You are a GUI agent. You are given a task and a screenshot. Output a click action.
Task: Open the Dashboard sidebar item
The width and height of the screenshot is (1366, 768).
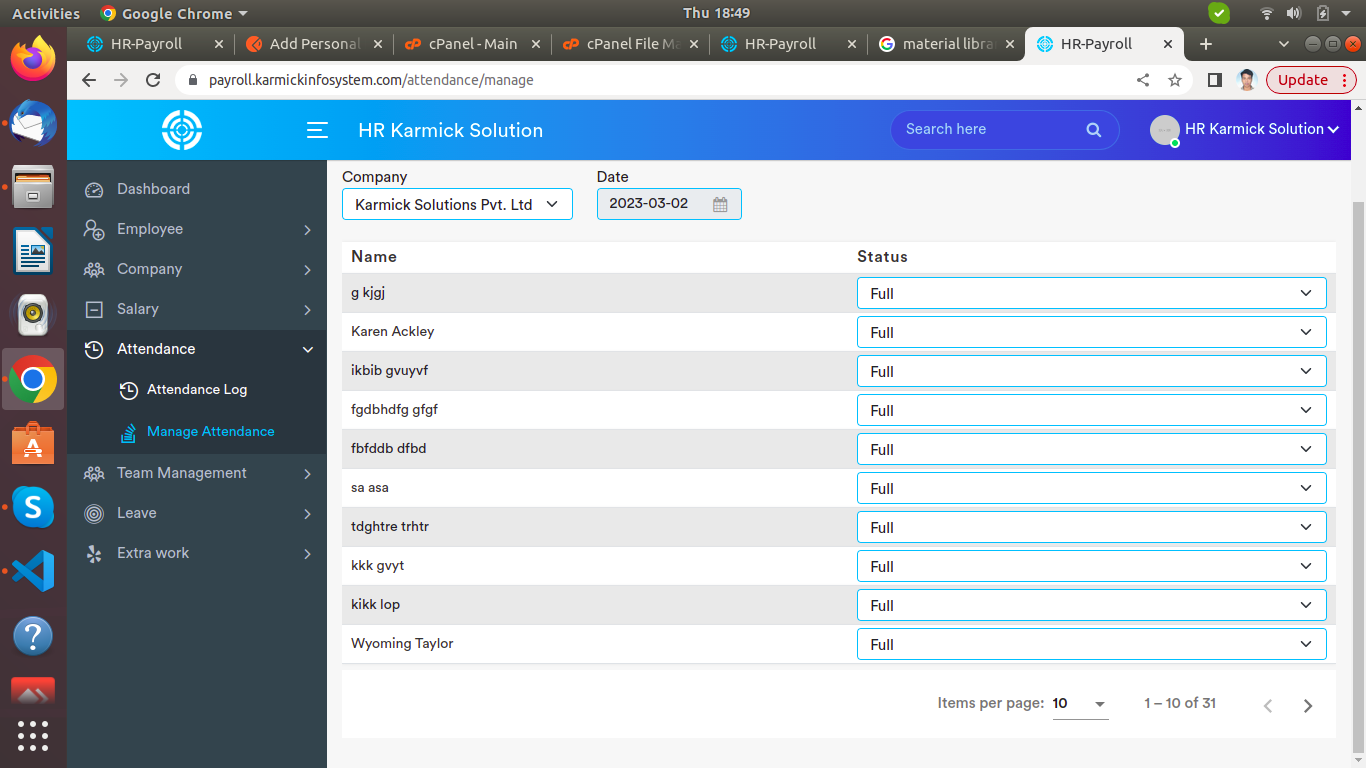pos(153,189)
